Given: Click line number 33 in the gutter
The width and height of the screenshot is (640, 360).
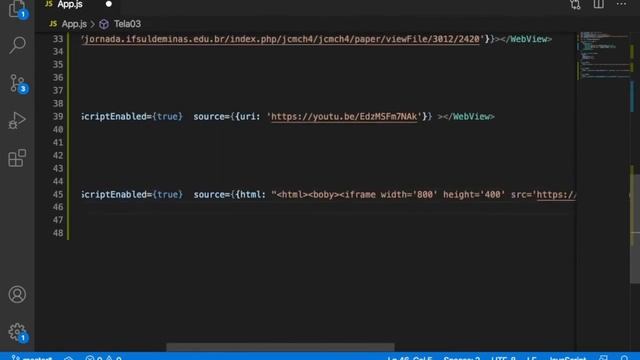Looking at the screenshot, I should point(58,39).
